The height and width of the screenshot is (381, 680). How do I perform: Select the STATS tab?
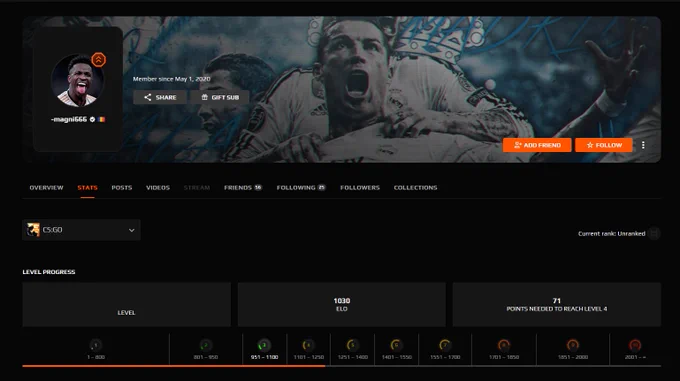point(87,188)
